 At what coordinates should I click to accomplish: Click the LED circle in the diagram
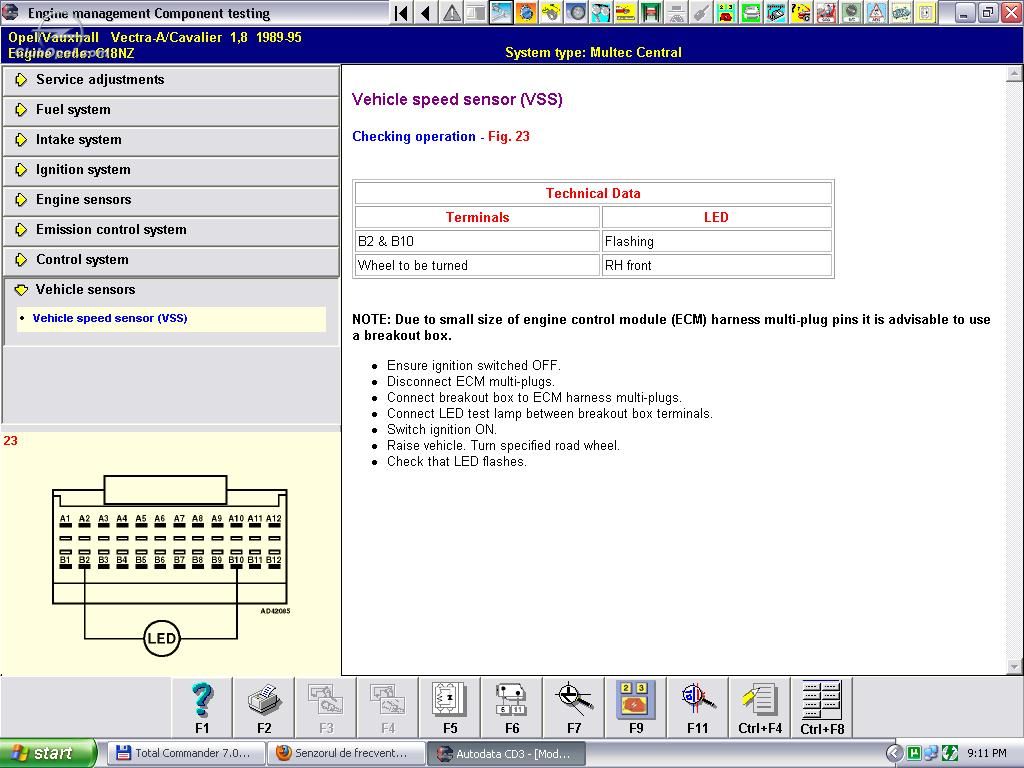click(161, 639)
